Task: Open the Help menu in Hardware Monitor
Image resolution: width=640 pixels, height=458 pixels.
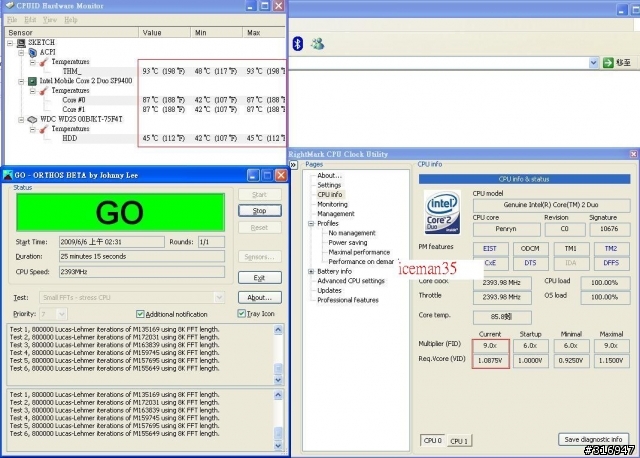Action: click(x=71, y=20)
